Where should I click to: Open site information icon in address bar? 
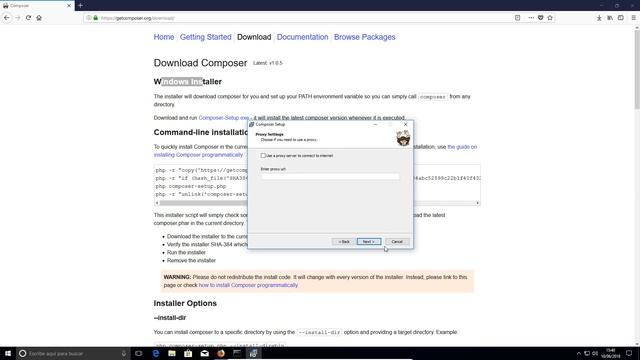[89, 18]
